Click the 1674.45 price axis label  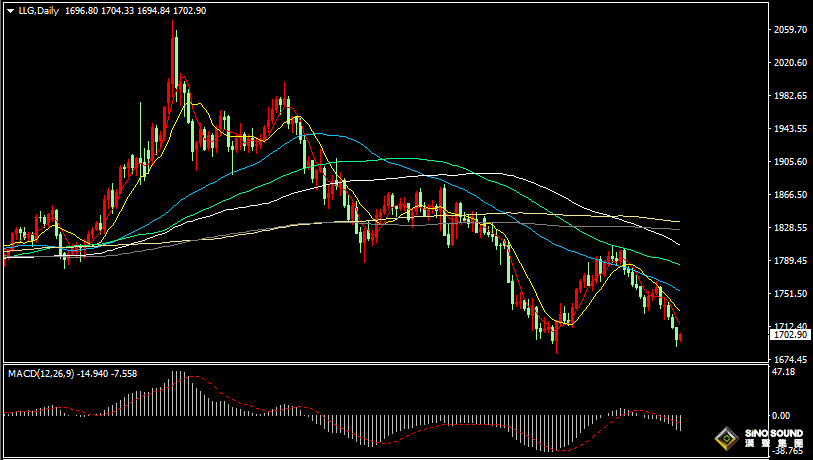coord(790,359)
